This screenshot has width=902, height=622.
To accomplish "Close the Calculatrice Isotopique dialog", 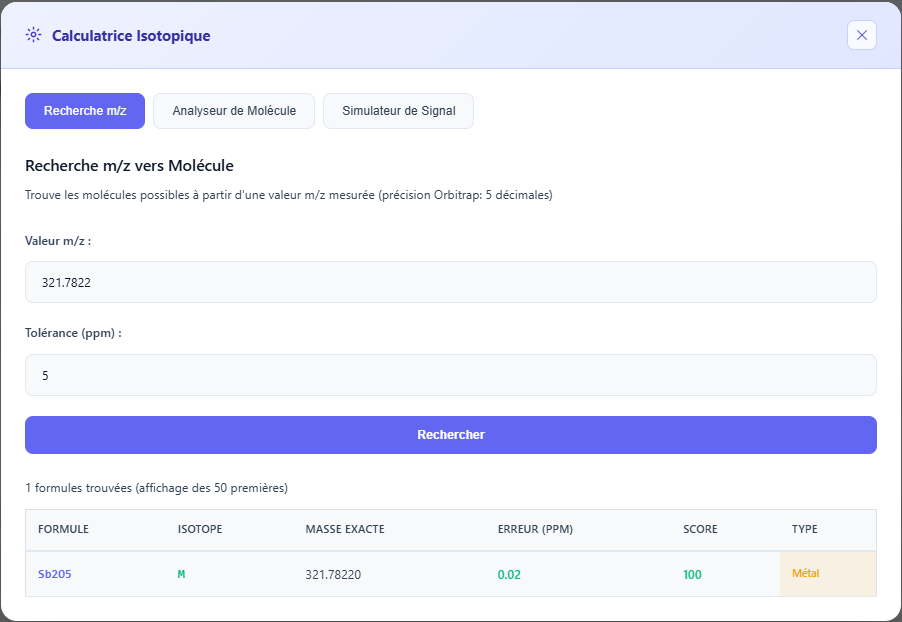I will coord(861,35).
